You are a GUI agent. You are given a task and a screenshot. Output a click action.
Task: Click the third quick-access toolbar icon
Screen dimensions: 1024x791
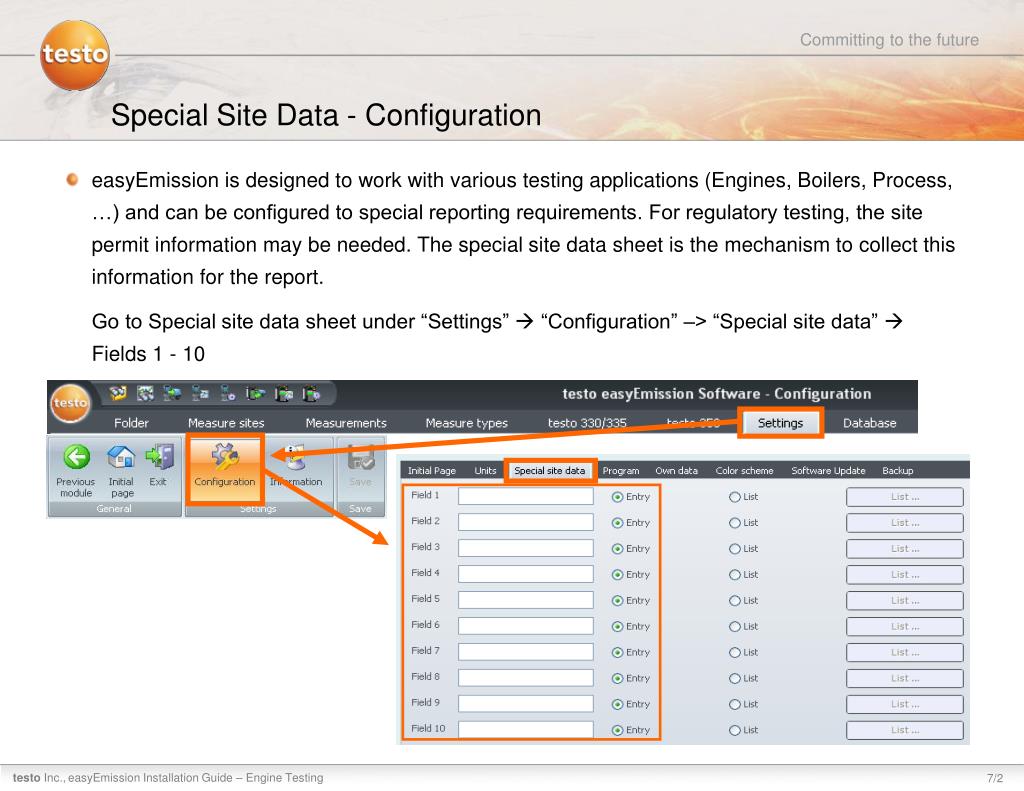pos(172,393)
